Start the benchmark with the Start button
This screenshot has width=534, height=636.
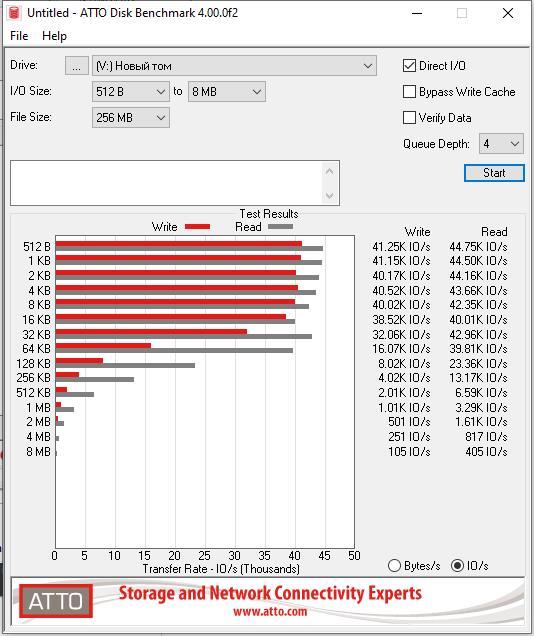pyautogui.click(x=494, y=173)
